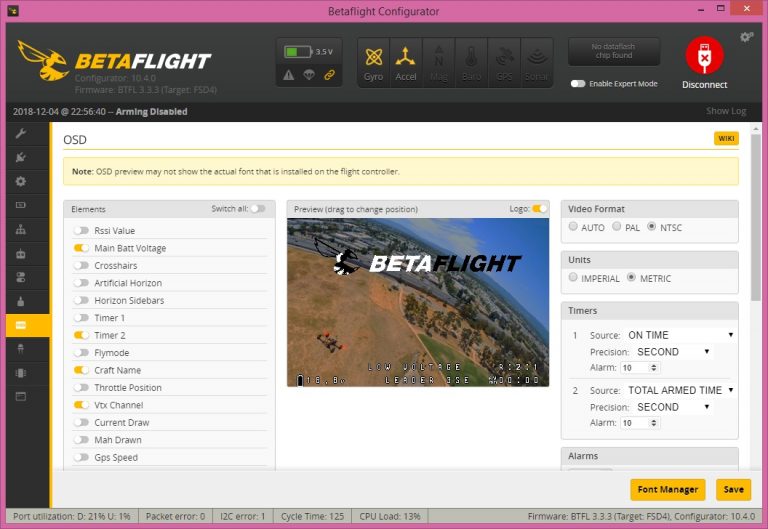Open the PID Tuning hierarchy icon
This screenshot has height=529, width=768.
coord(21,229)
